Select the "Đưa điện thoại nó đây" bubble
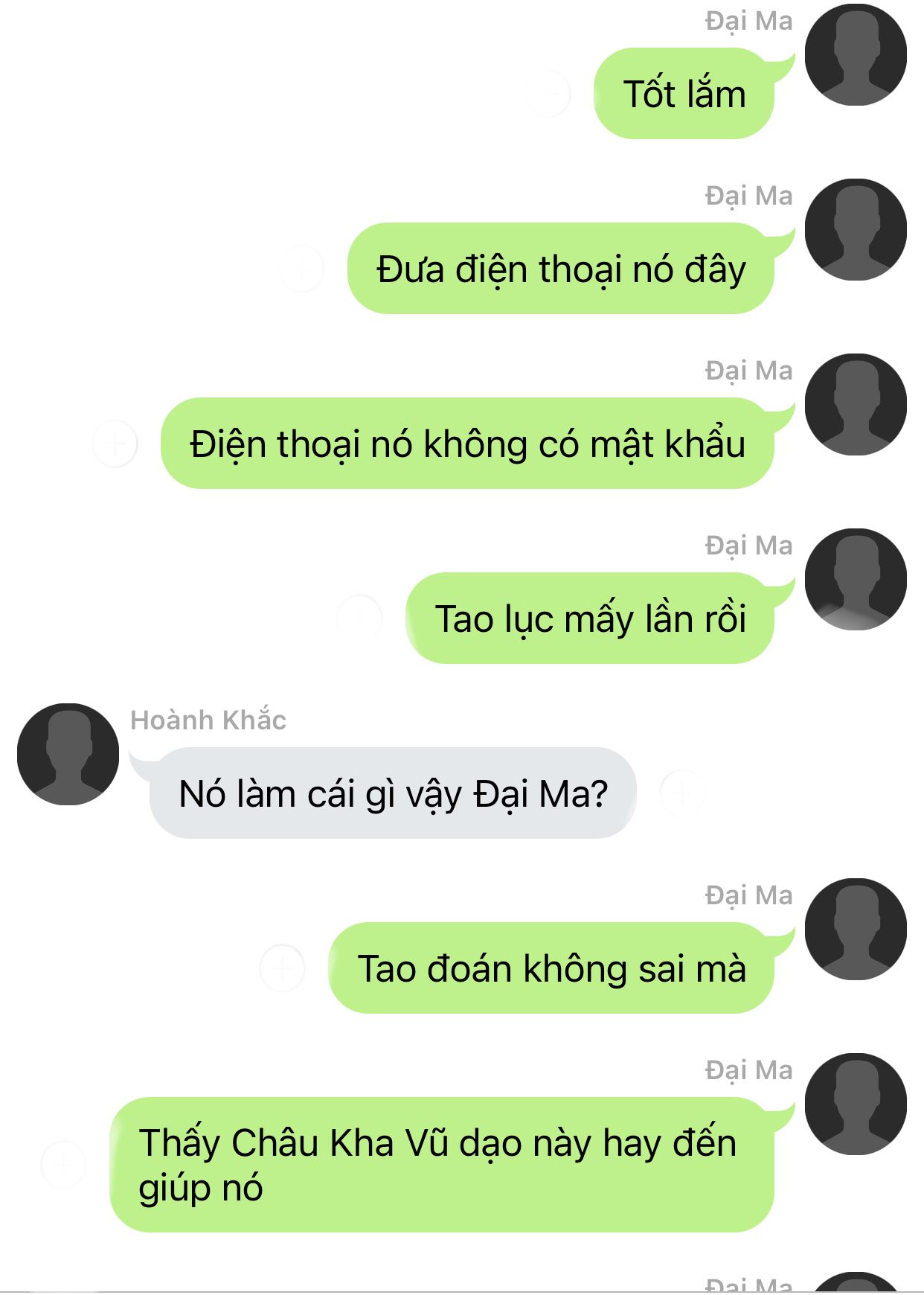Image resolution: width=924 pixels, height=1295 pixels. (561, 269)
